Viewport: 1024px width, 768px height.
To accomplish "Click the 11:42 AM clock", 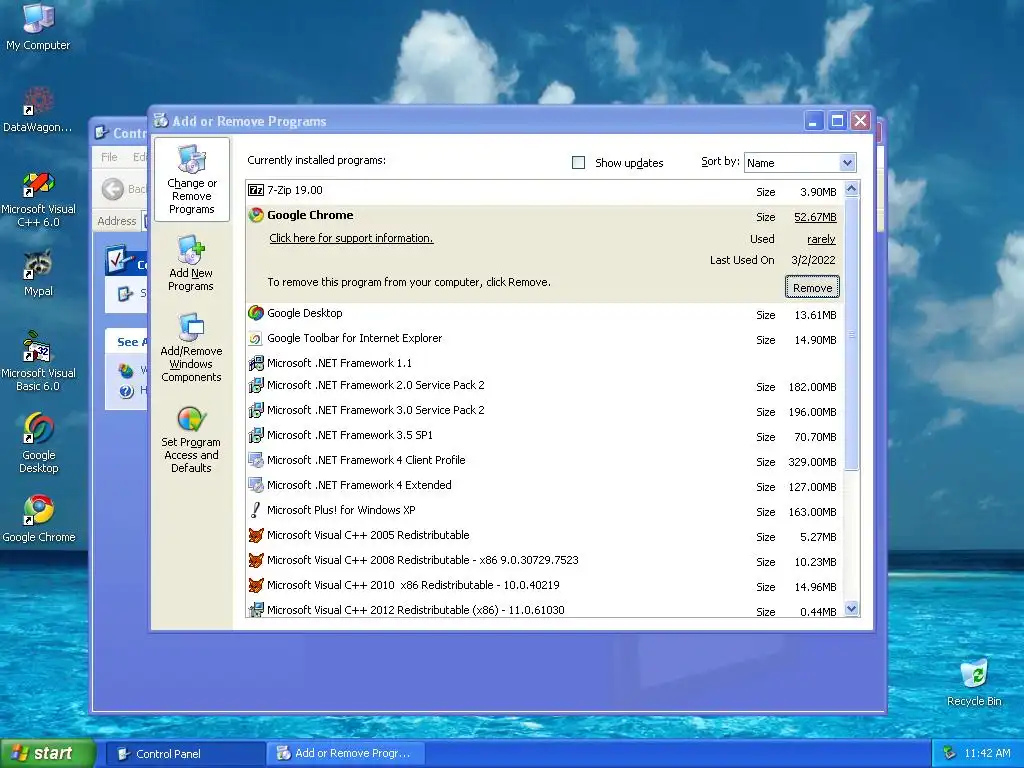I will coord(987,754).
